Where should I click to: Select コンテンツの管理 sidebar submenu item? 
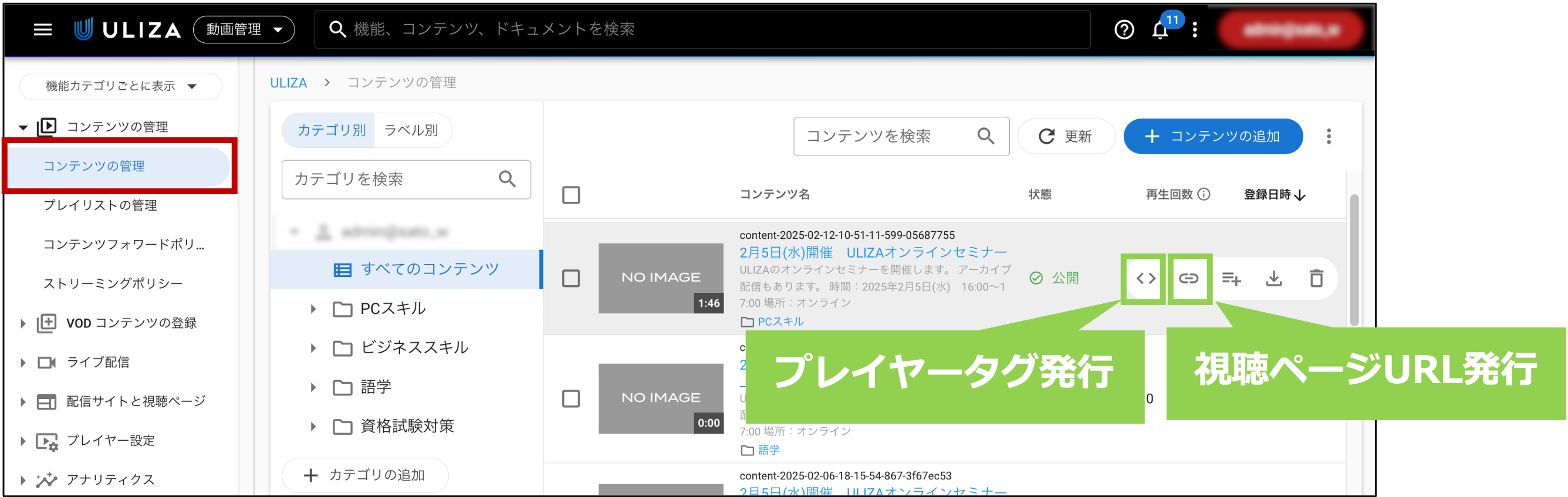[120, 166]
